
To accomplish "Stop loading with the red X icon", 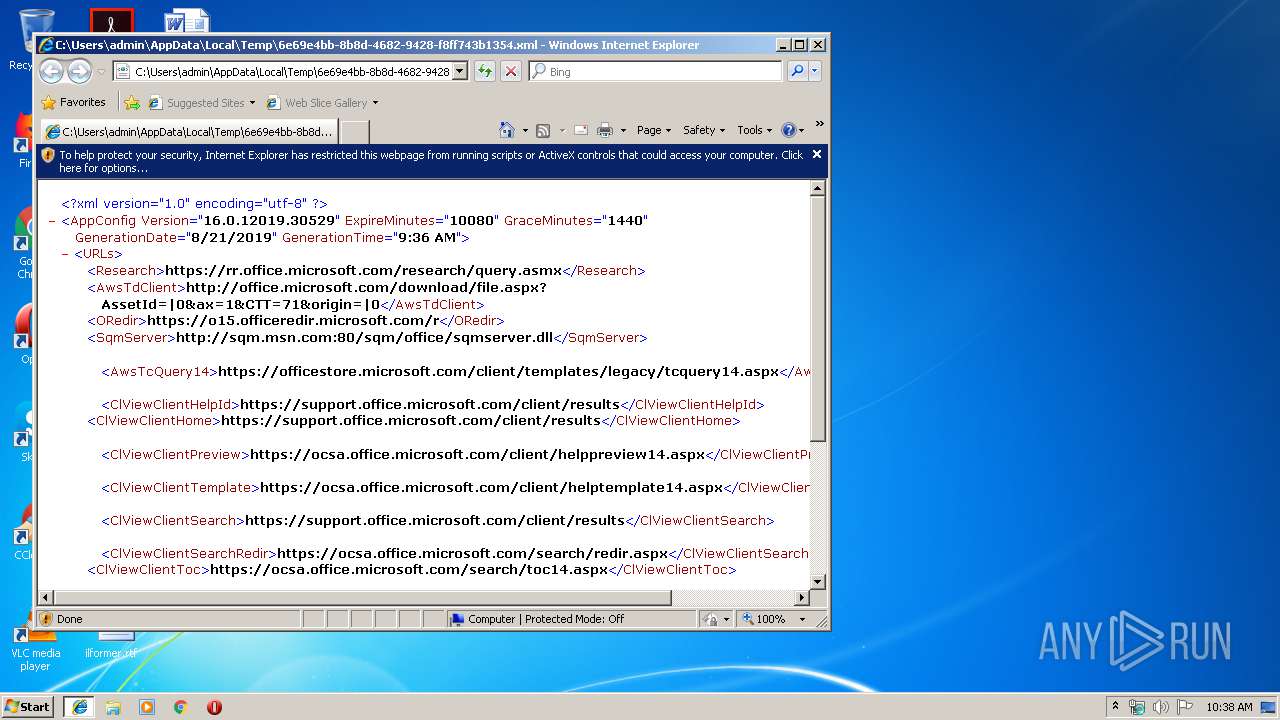I will point(510,71).
